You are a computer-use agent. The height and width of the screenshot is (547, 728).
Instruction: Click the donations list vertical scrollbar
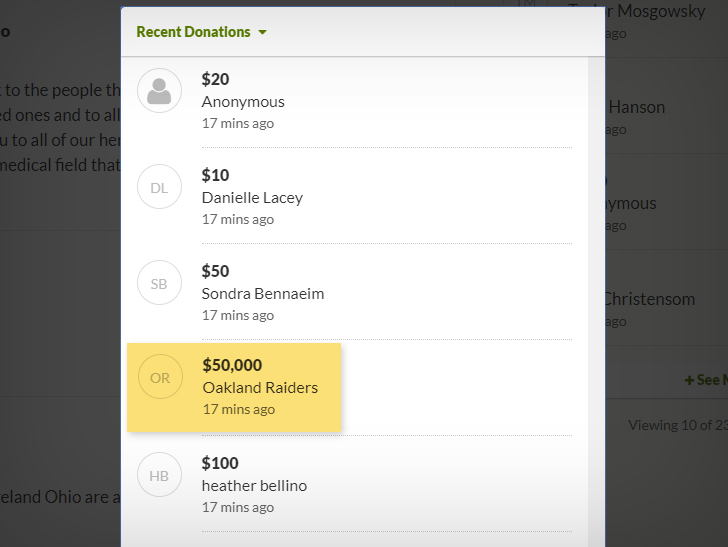(x=596, y=302)
